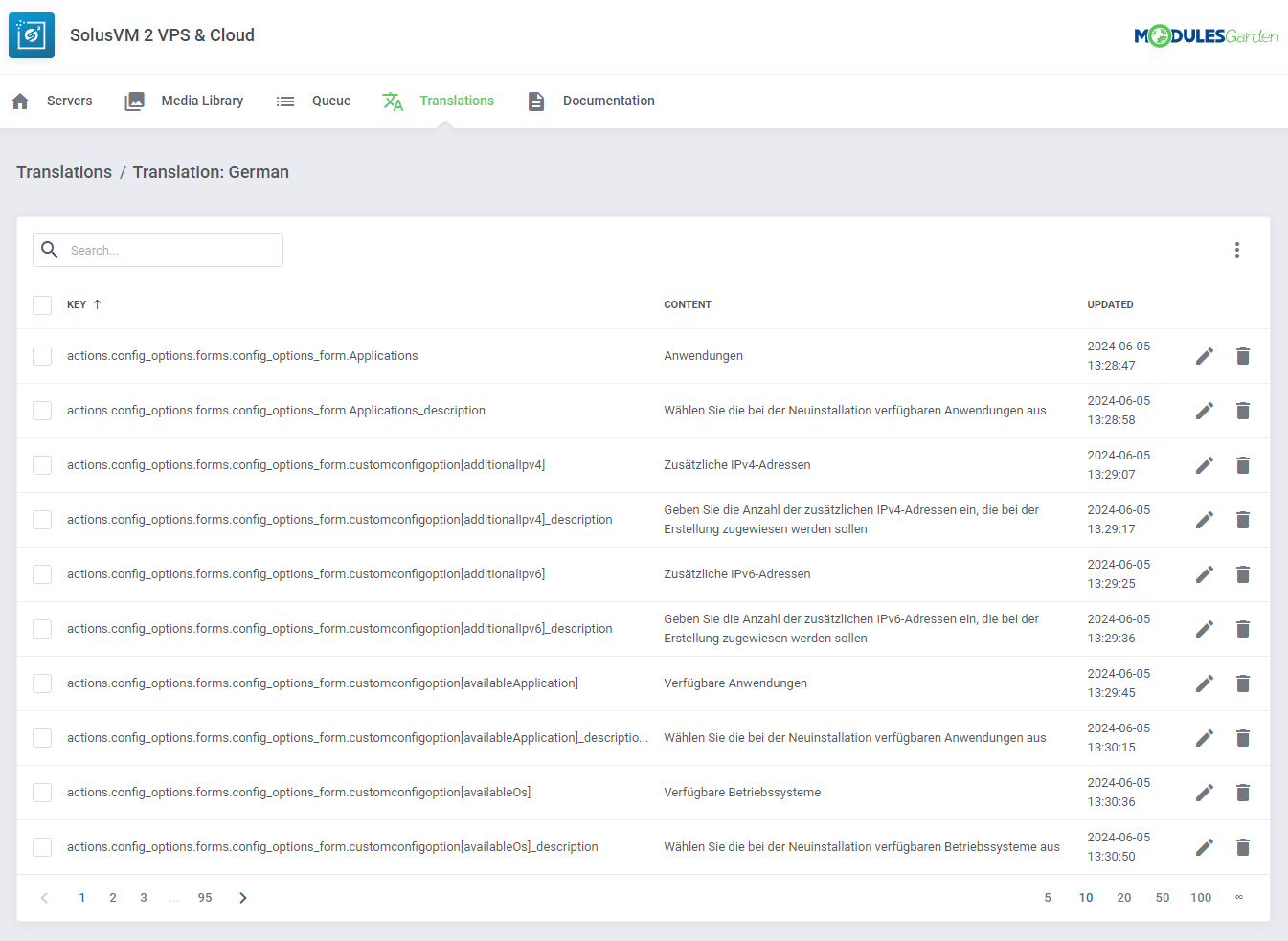Check the additionalIpv4 translation row

click(42, 464)
